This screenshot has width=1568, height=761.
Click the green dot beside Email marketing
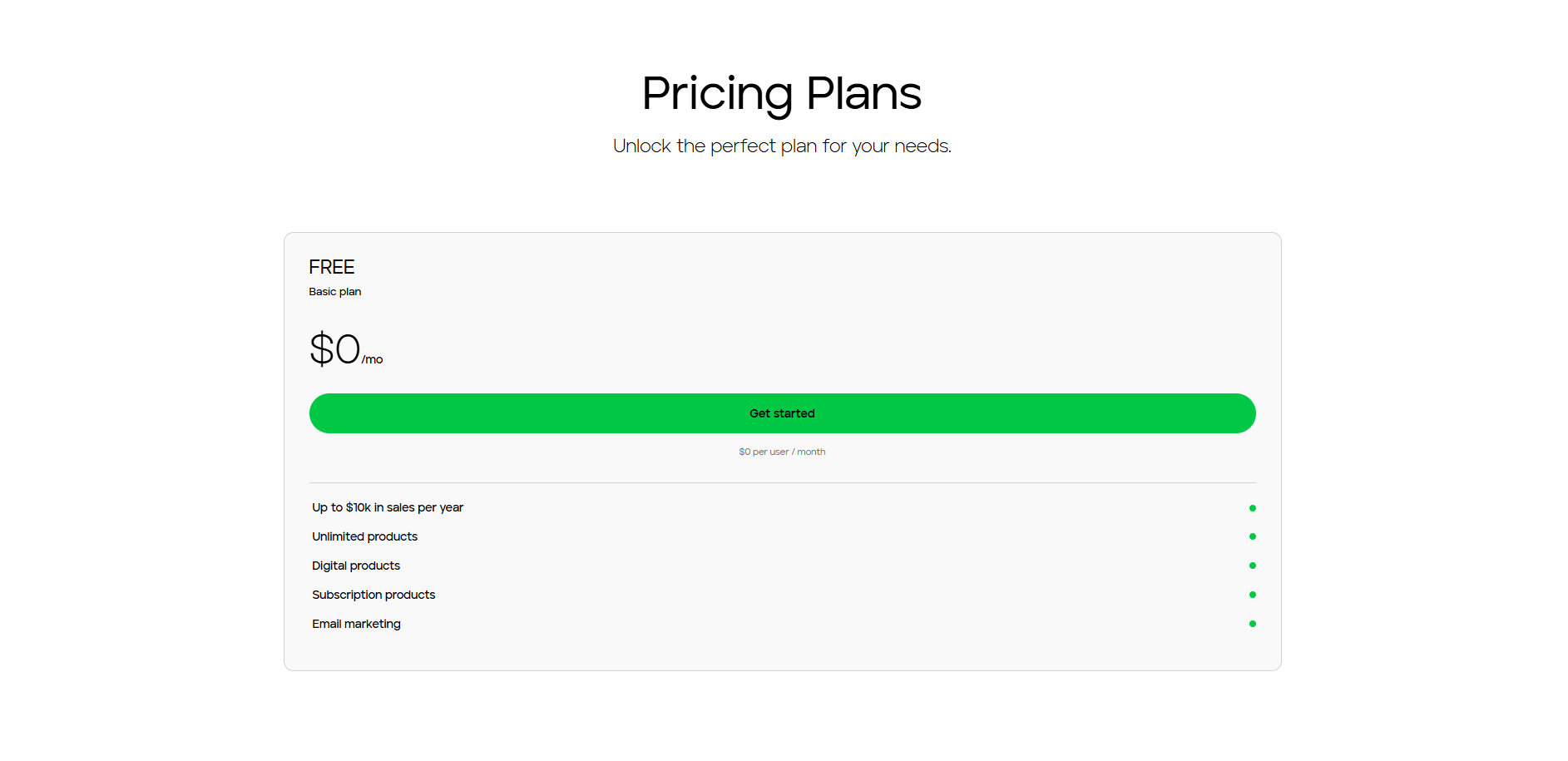tap(1252, 624)
